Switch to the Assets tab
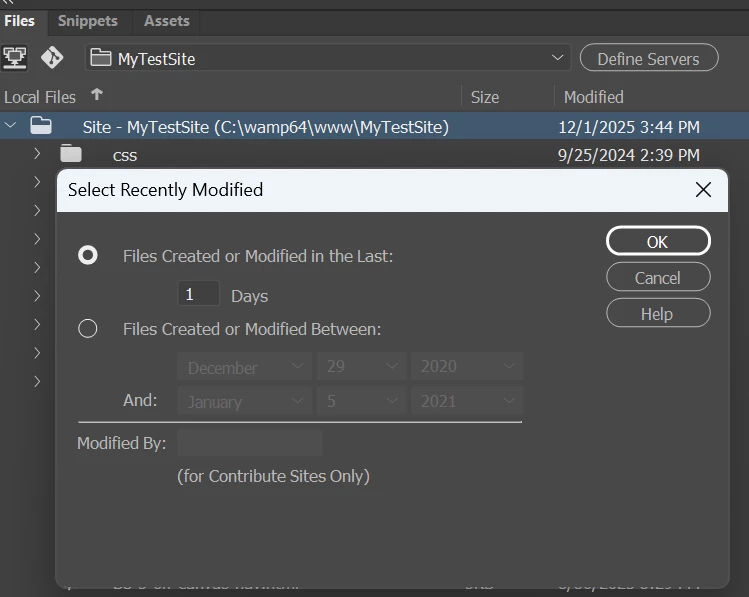This screenshot has height=597, width=749. coord(167,21)
